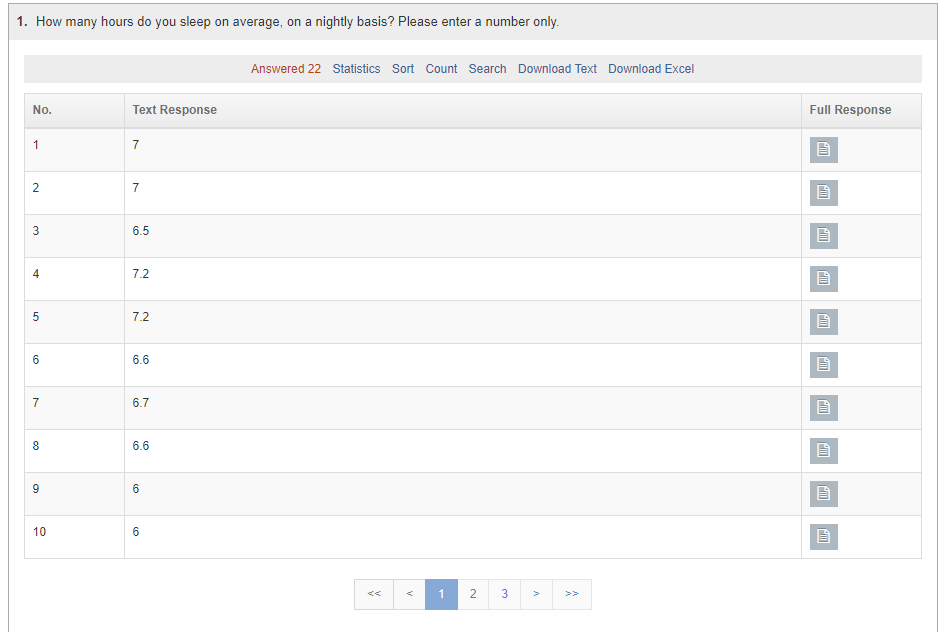Open full response for row 1
941x632 pixels.
(x=823, y=149)
